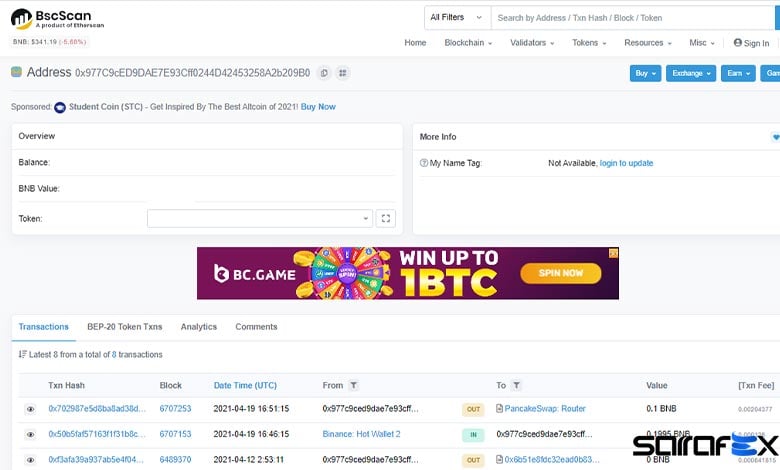Open the Exchange dropdown button

tap(691, 73)
